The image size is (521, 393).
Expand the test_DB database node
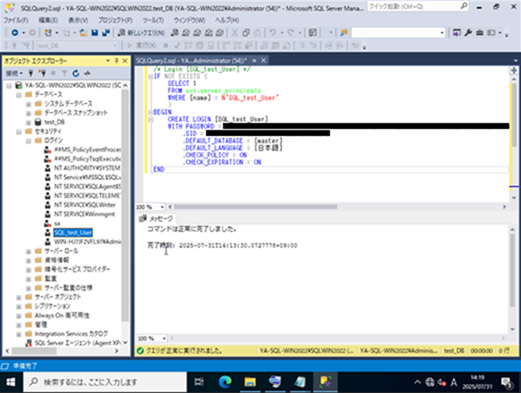tap(29, 122)
